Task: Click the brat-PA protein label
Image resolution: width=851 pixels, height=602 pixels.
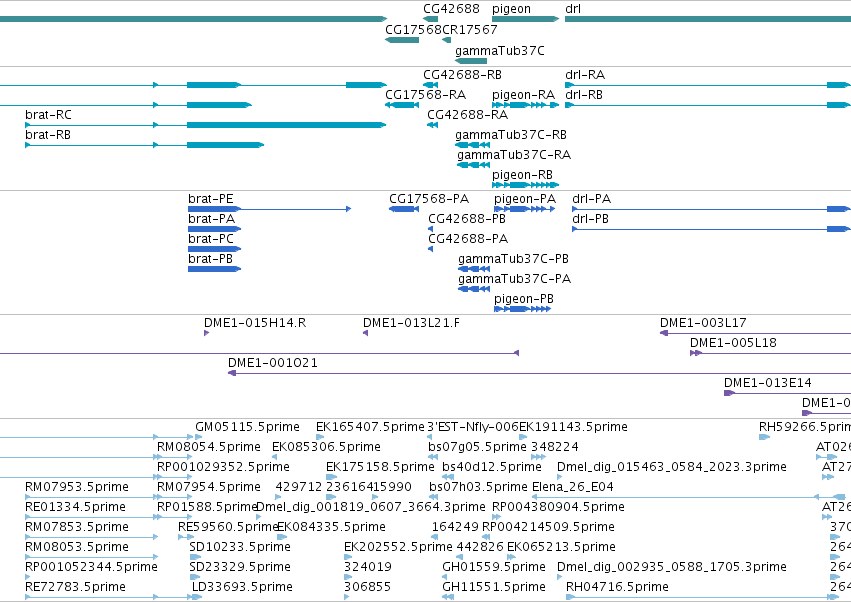Action: click(211, 219)
